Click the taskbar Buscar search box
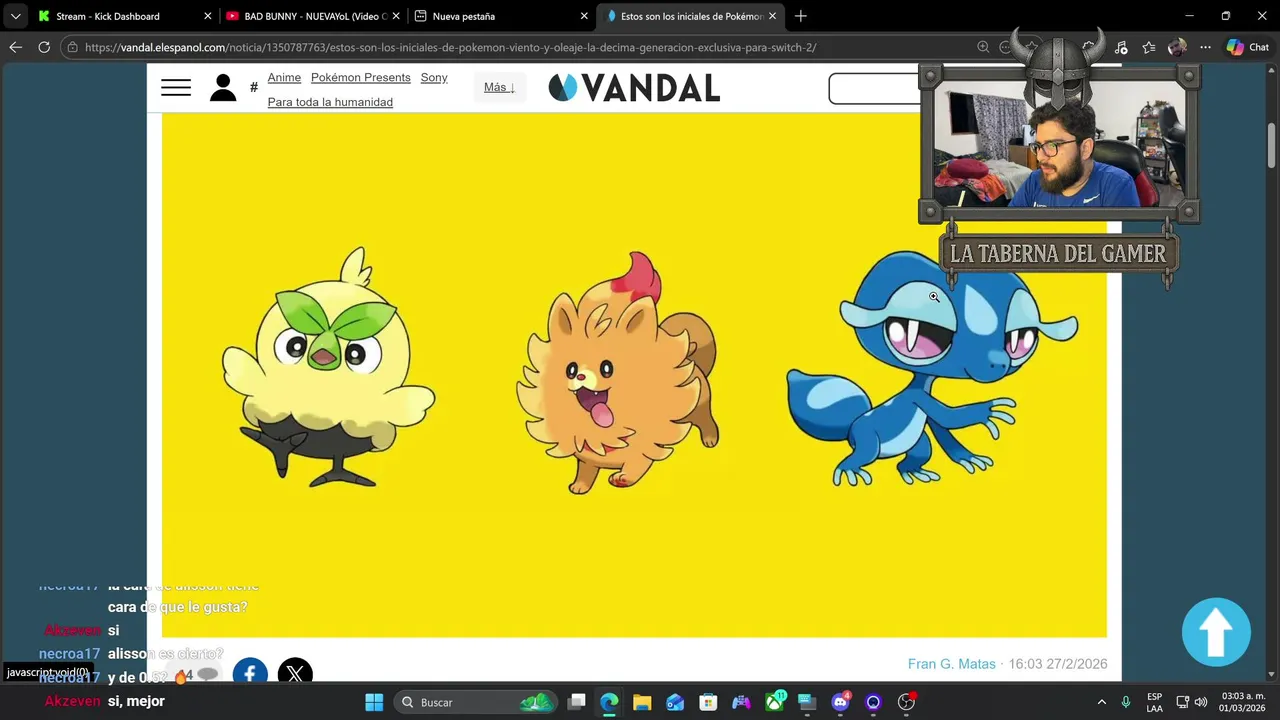 click(475, 702)
